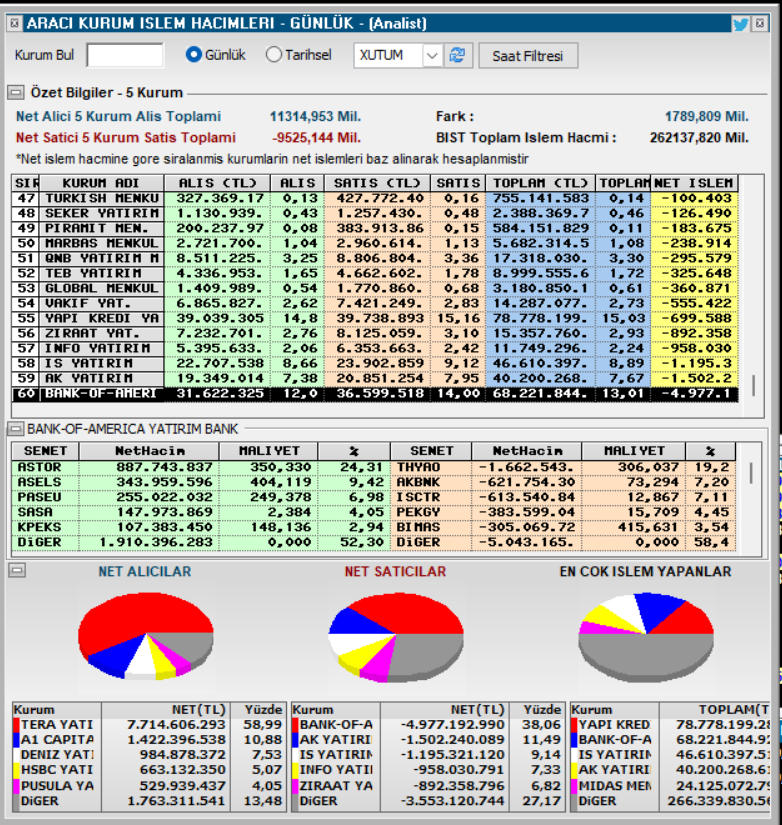Select the PIRAMIT MEN. row

point(375,228)
